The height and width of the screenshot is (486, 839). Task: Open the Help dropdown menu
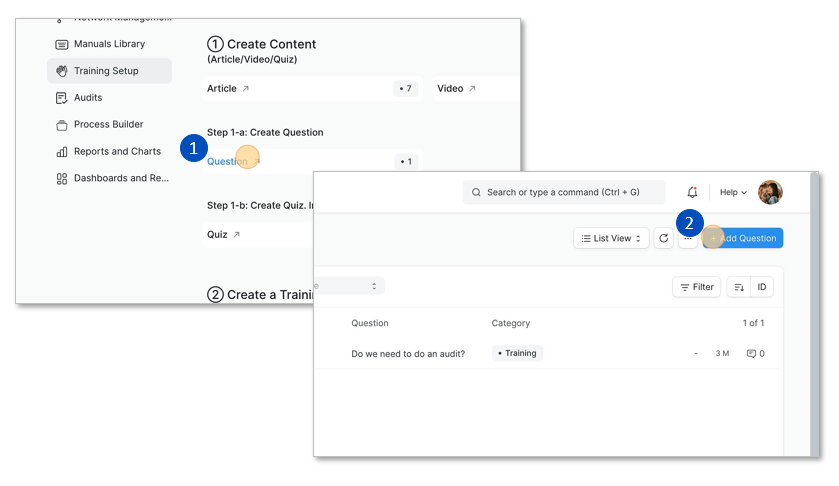(733, 192)
